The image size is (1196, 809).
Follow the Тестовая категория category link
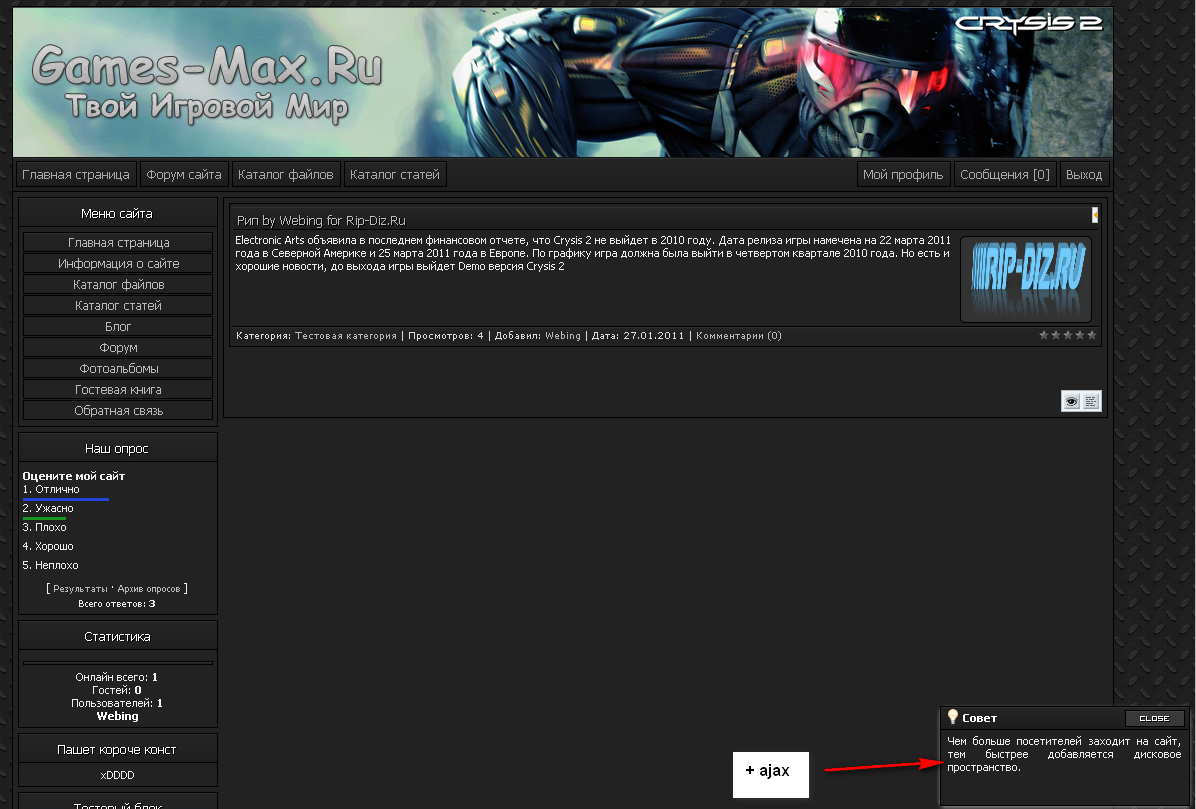[x=346, y=335]
